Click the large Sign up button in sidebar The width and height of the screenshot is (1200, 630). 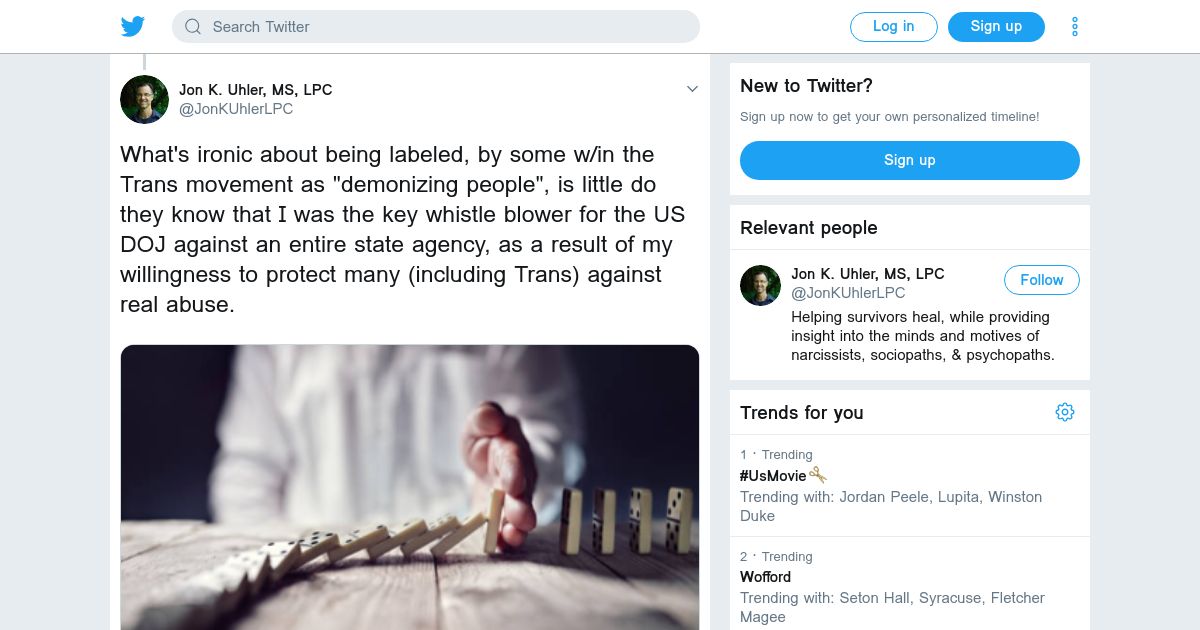[x=909, y=160]
